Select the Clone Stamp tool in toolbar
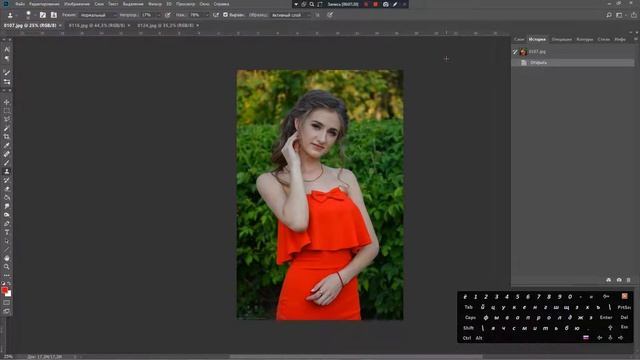Screen dimensions: 640x360 click(x=7, y=171)
